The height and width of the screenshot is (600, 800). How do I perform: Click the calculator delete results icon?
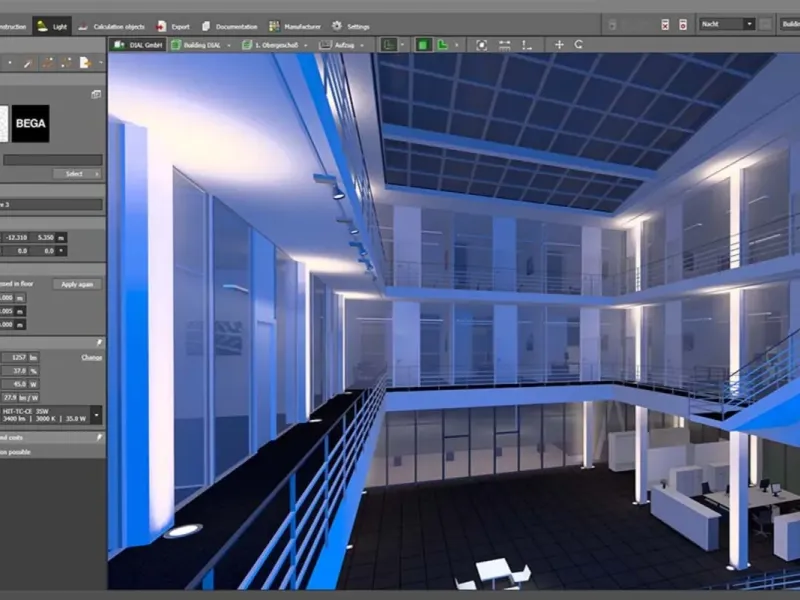tap(665, 24)
